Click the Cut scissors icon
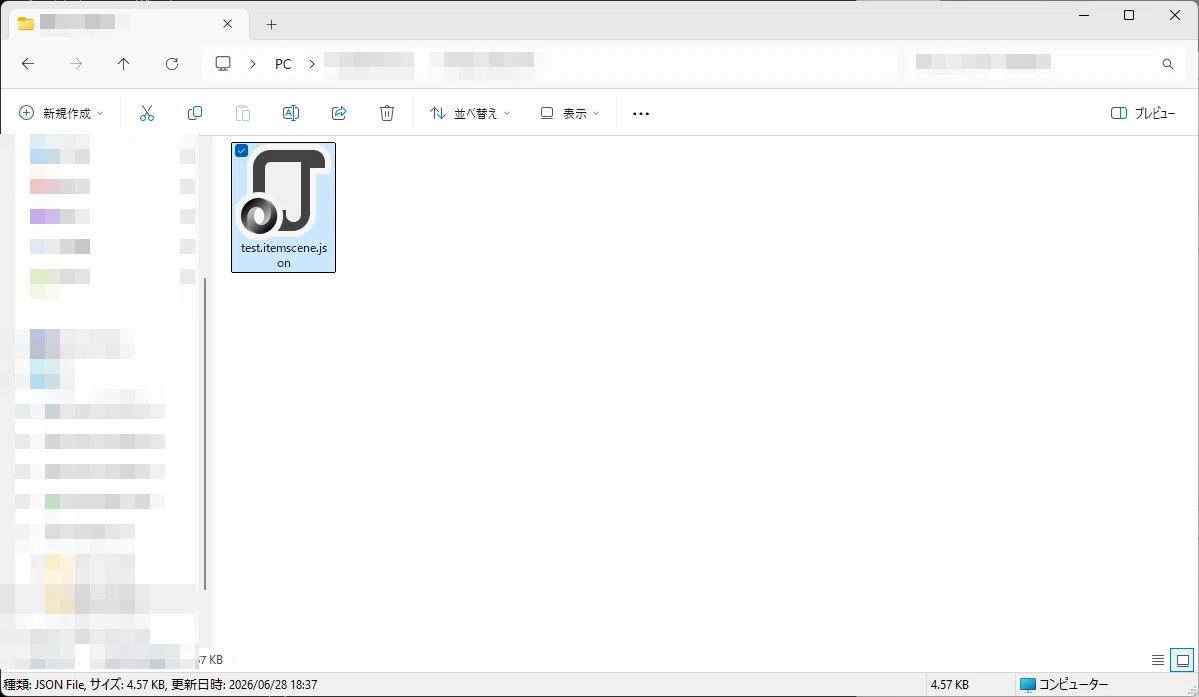Viewport: 1199px width, 697px height. [147, 113]
